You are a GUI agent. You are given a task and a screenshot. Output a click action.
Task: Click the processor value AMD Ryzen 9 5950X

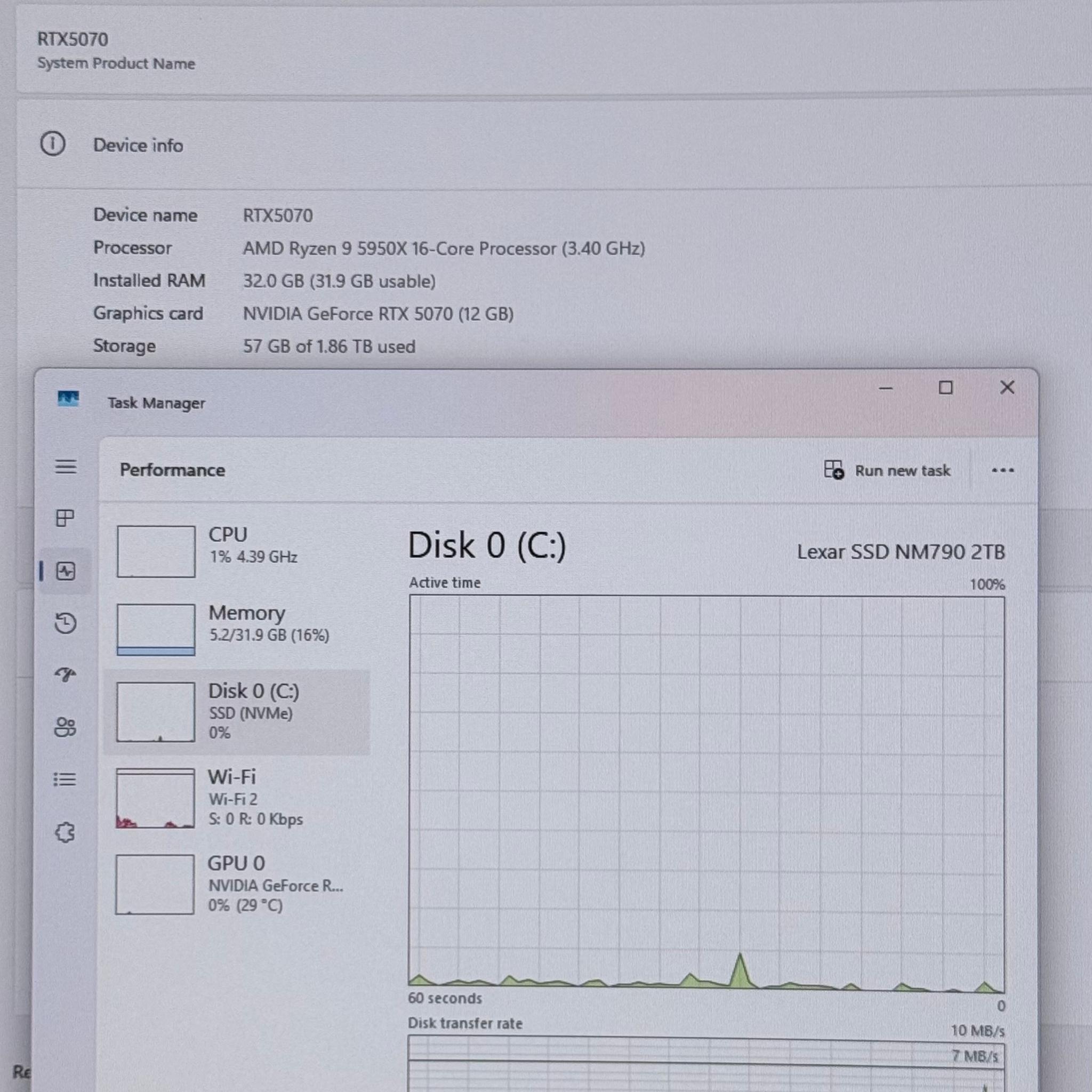click(444, 248)
